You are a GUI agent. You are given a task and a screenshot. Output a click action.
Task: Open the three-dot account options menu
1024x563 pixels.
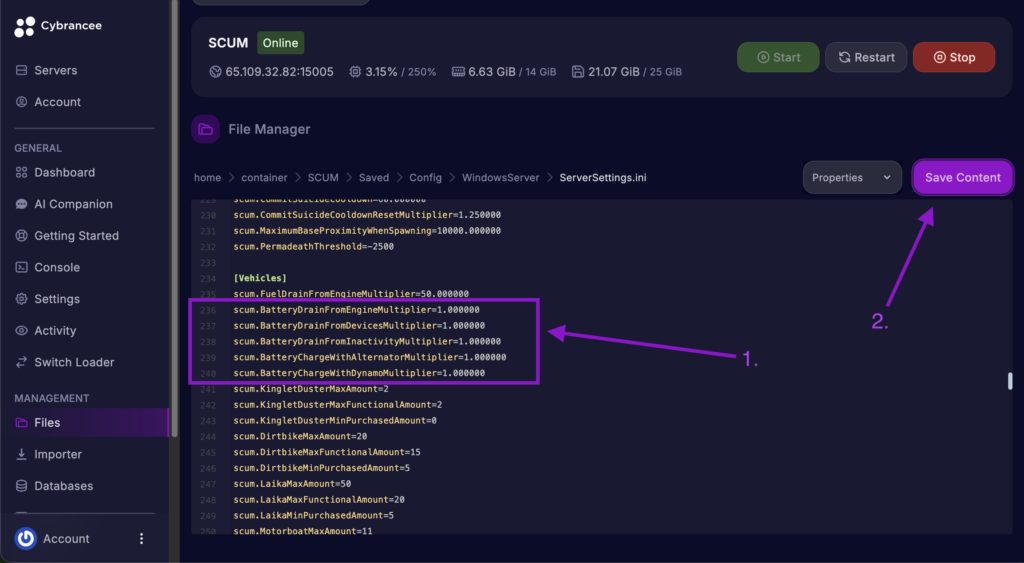141,539
